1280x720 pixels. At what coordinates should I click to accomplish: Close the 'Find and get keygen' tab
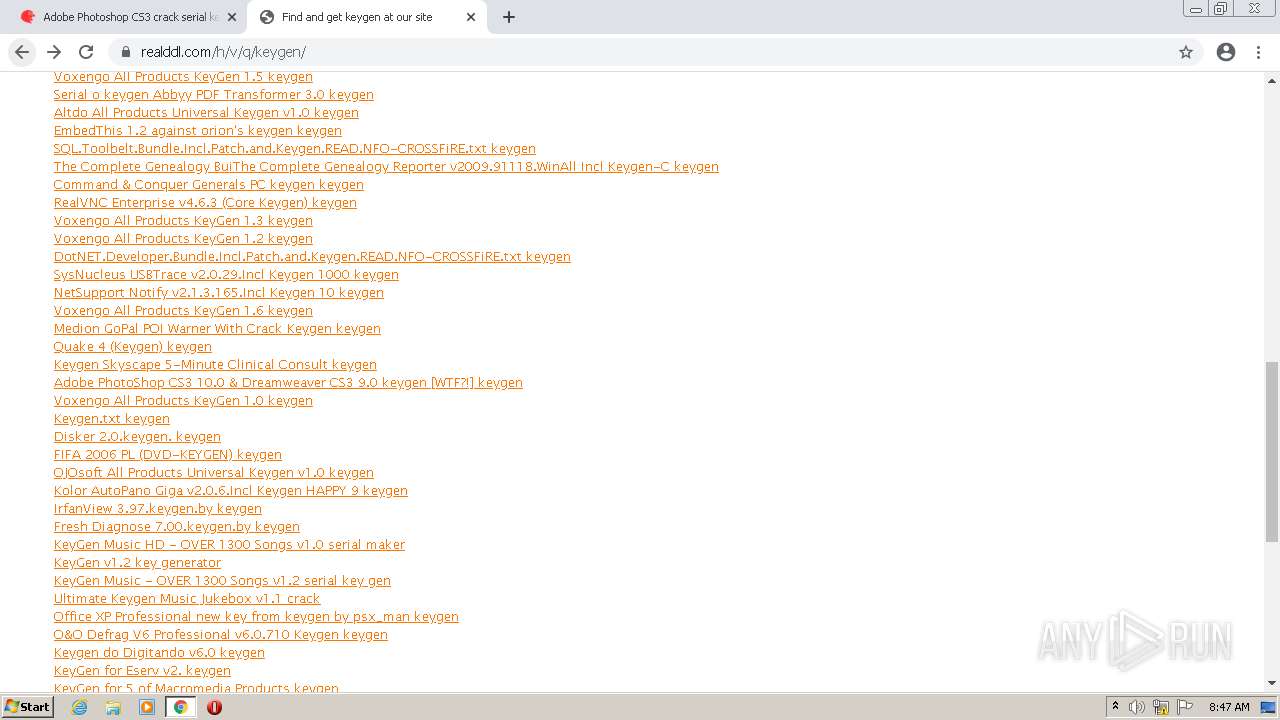471,17
